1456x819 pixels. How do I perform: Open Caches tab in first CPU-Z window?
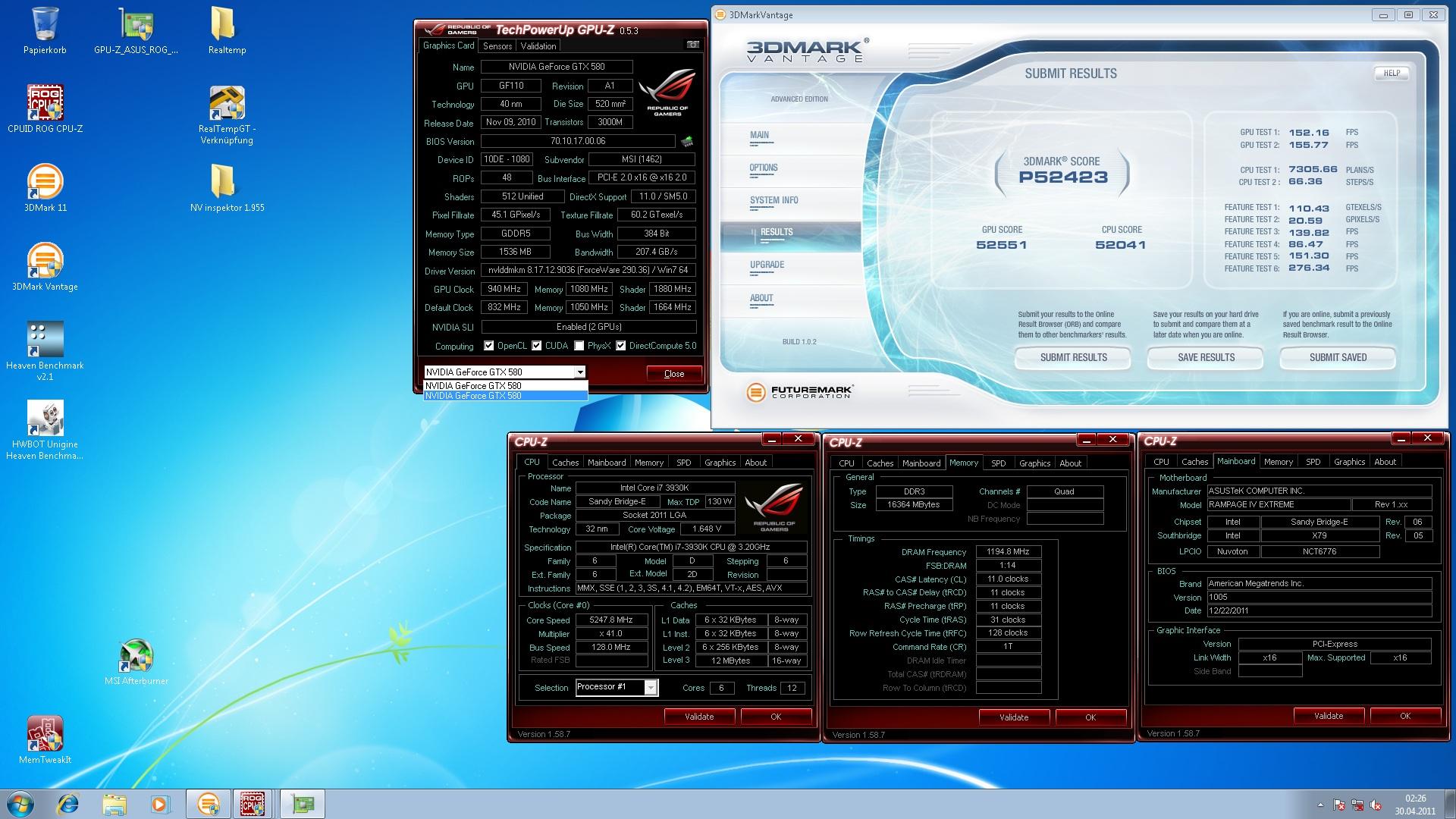[x=565, y=463]
